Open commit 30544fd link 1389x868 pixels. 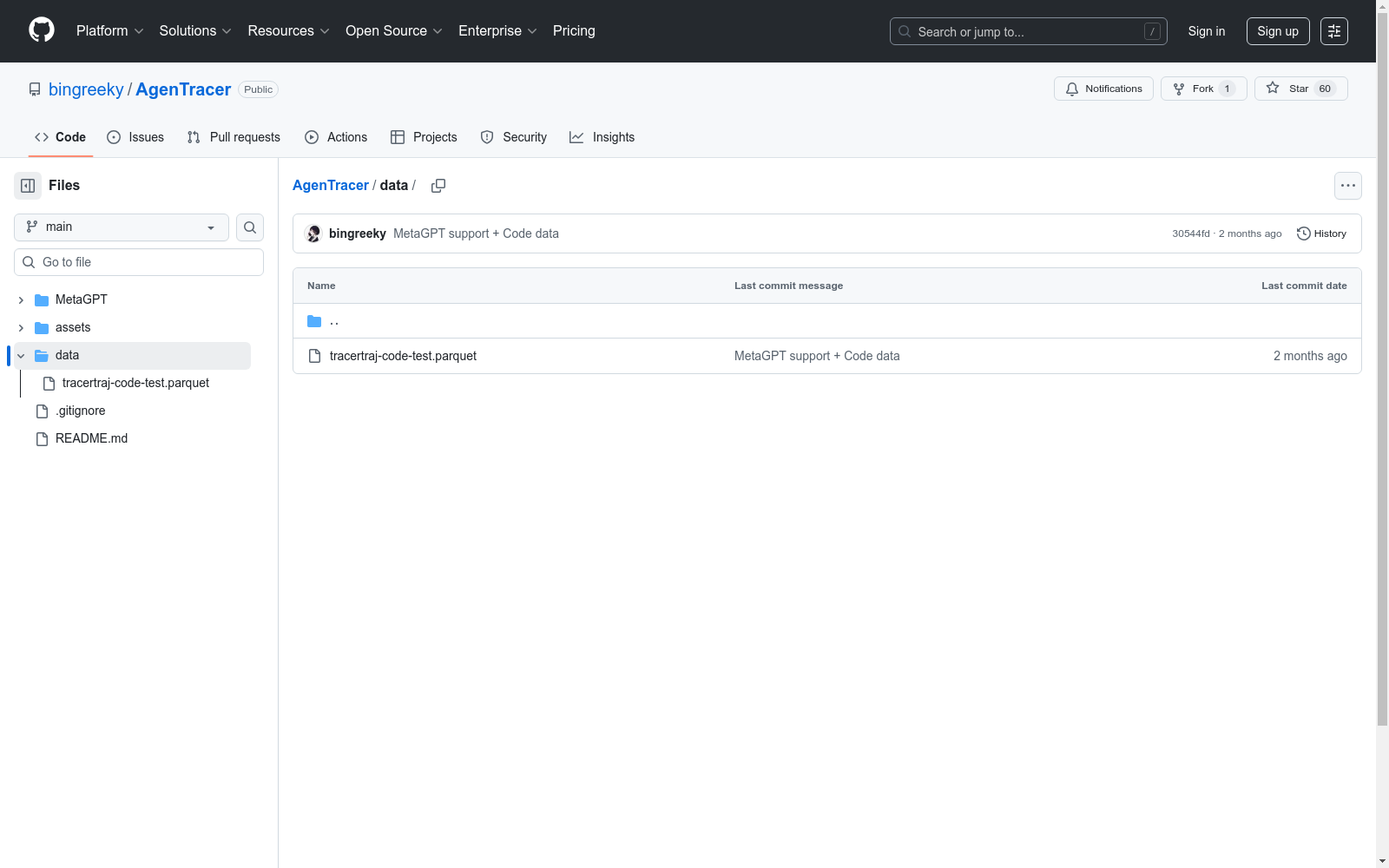(1190, 233)
